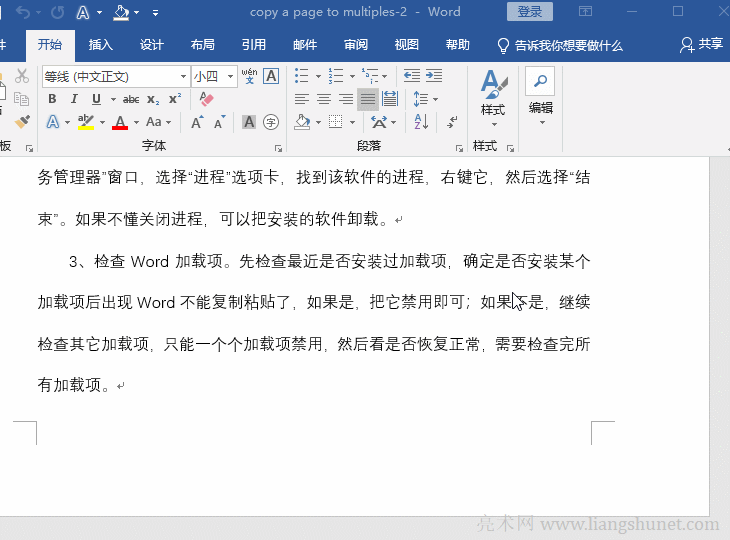Toggle strikethrough abc formatting

tap(131, 99)
